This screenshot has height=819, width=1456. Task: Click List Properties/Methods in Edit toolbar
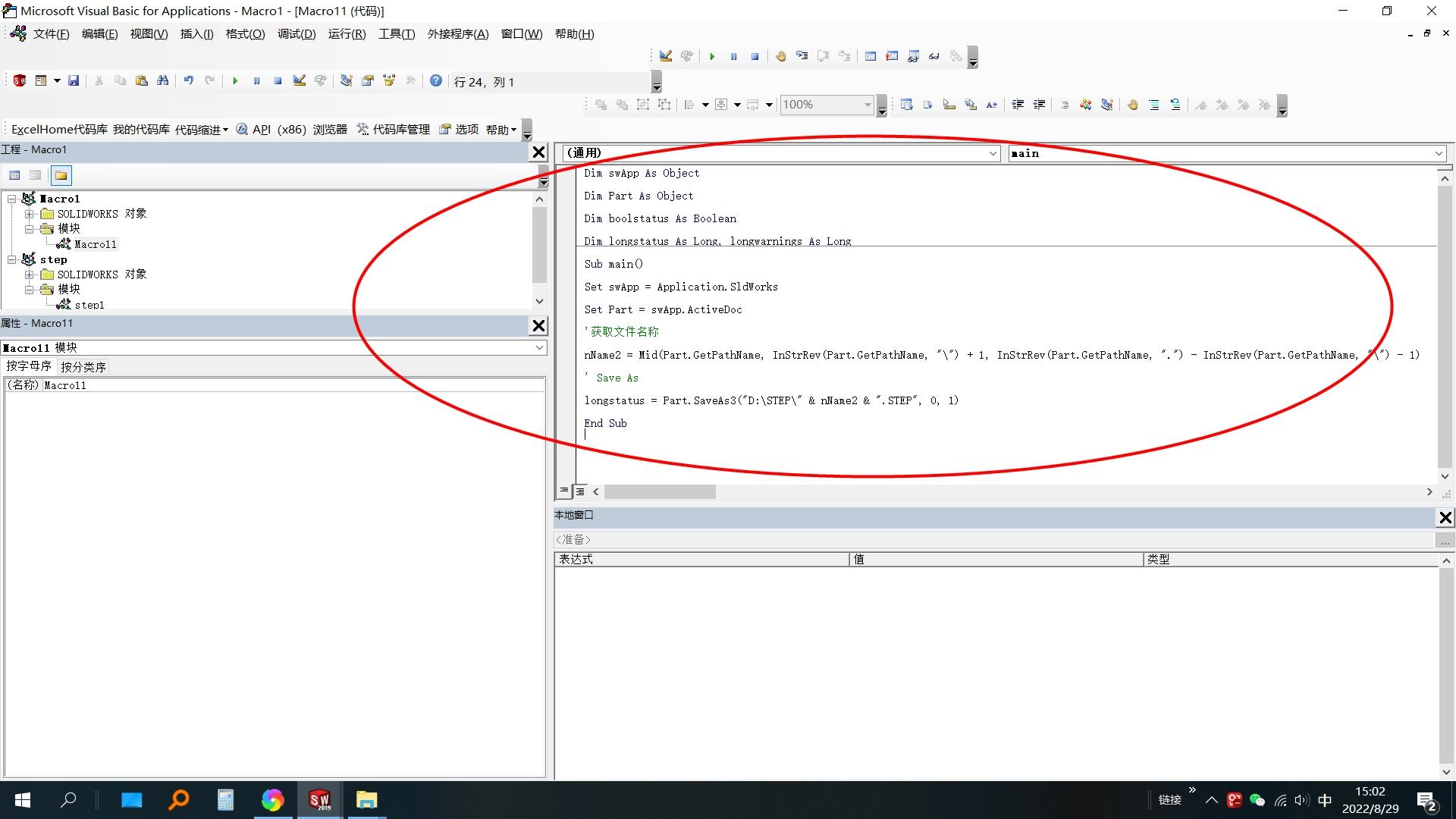pos(906,105)
